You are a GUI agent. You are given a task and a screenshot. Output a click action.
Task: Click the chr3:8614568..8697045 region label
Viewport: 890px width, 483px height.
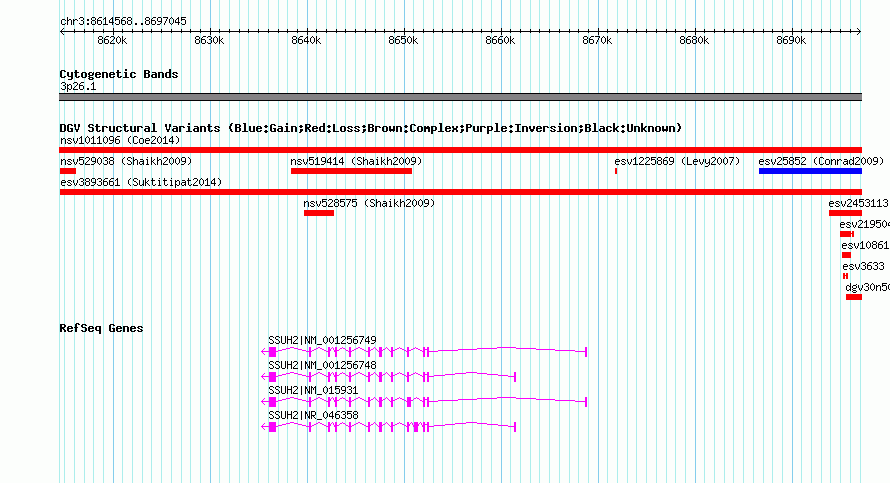(123, 22)
